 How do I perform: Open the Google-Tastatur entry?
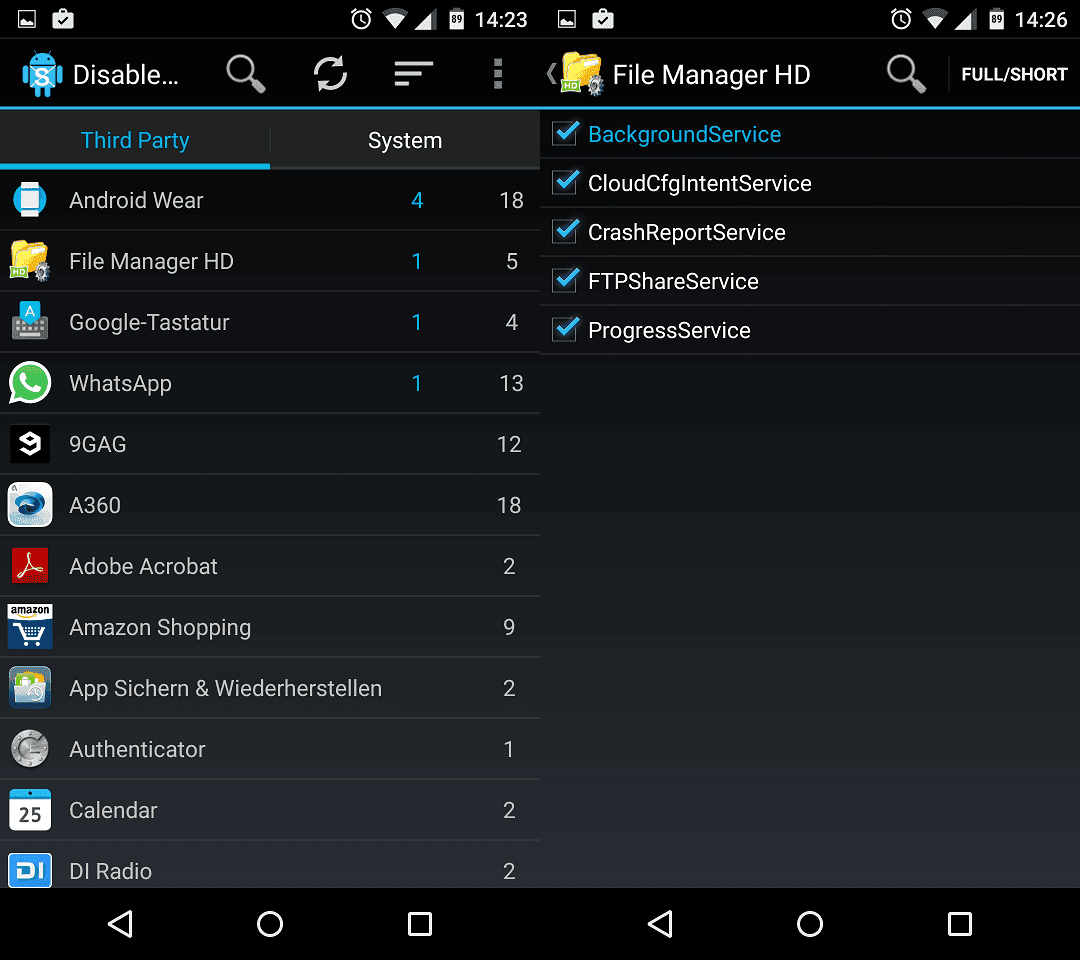point(270,322)
